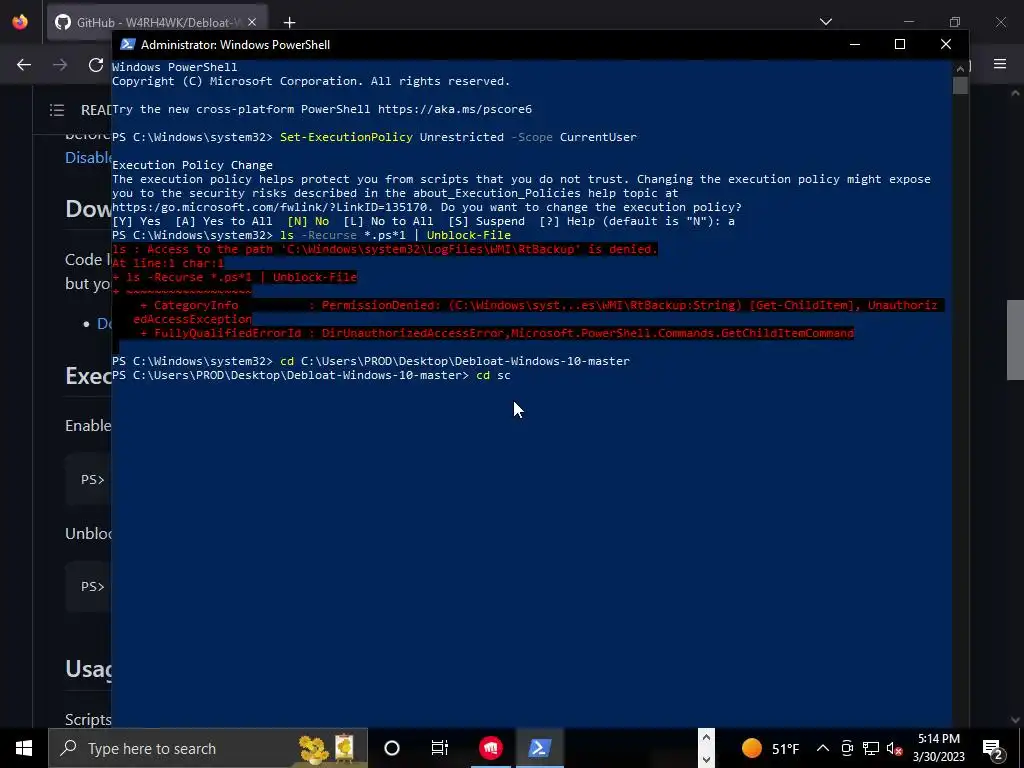
Task: Open Cortana circle icon on taskbar
Action: pyautogui.click(x=392, y=748)
